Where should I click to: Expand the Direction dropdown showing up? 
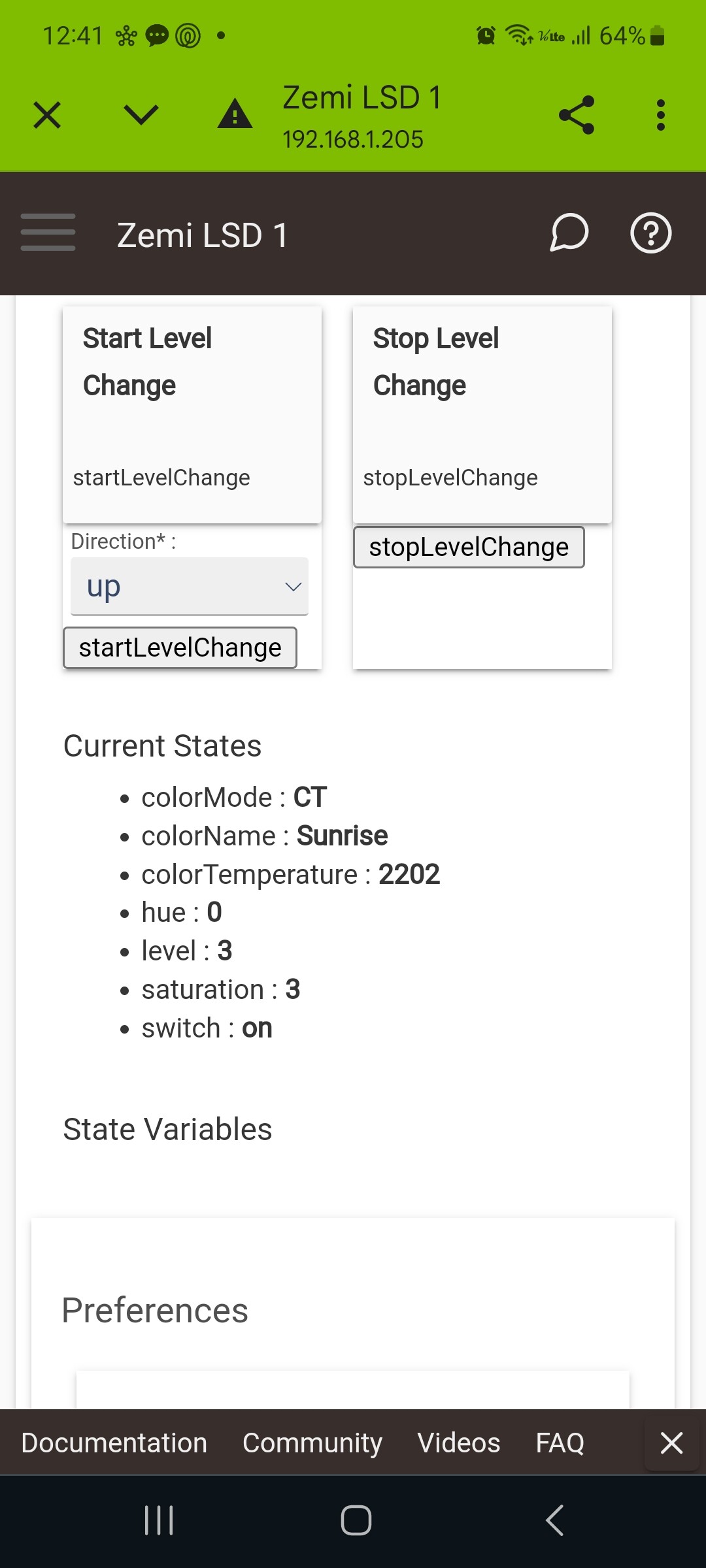coord(190,586)
